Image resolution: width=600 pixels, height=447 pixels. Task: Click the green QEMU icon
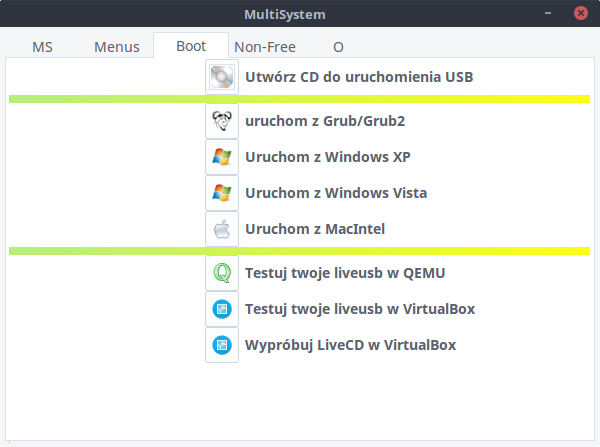click(x=222, y=273)
